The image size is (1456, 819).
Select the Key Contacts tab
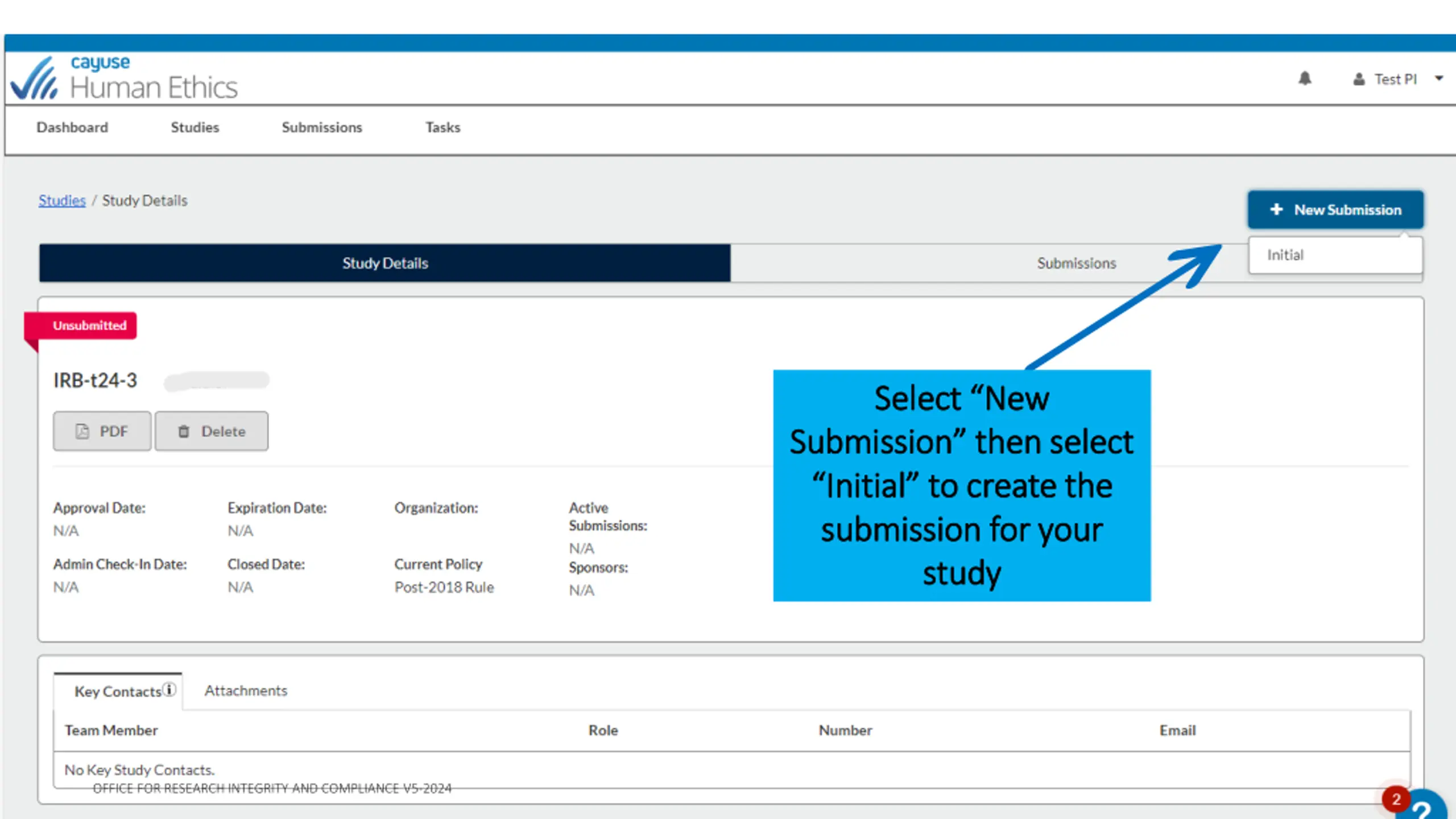[118, 692]
